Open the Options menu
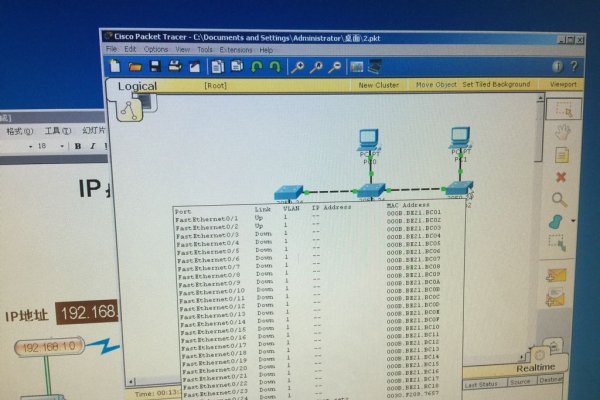 [156, 49]
